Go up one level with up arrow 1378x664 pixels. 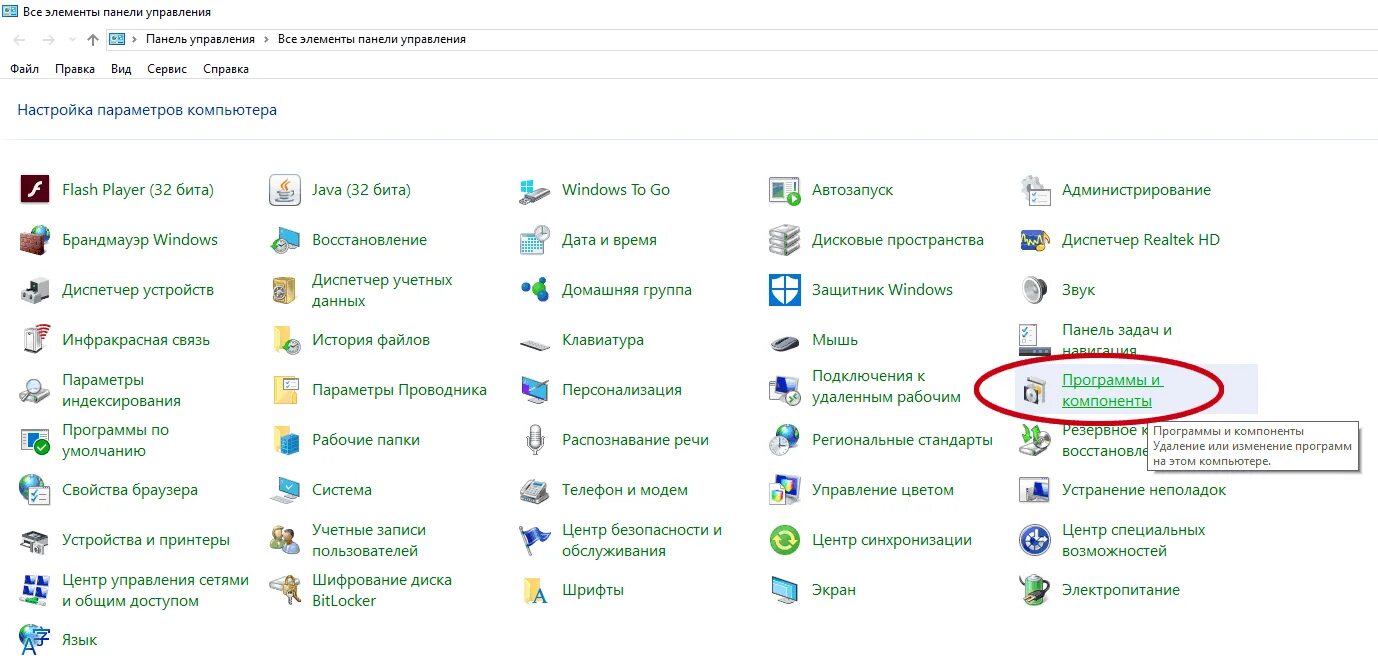[93, 40]
